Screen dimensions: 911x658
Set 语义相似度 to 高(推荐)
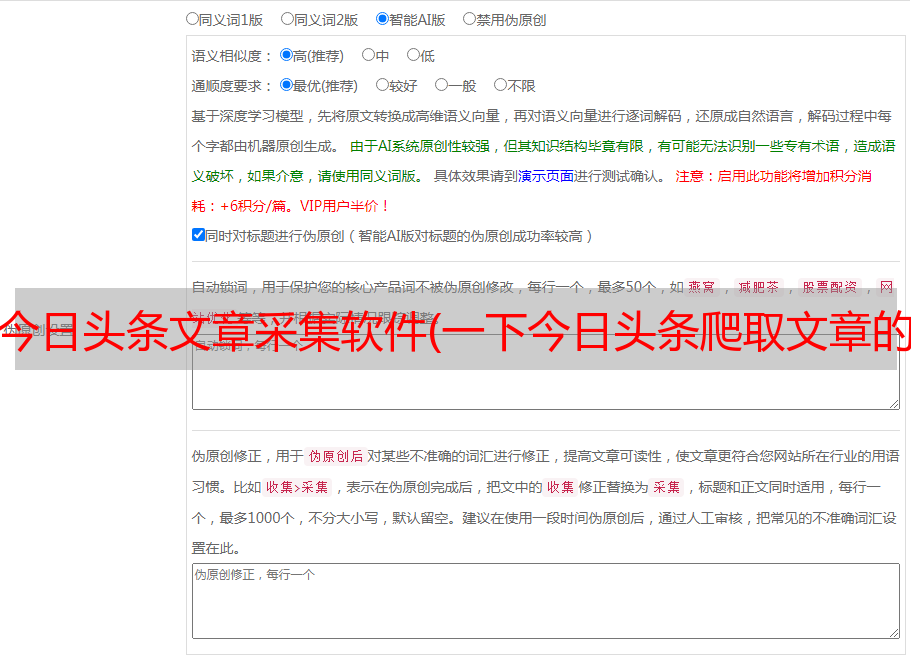click(x=286, y=55)
